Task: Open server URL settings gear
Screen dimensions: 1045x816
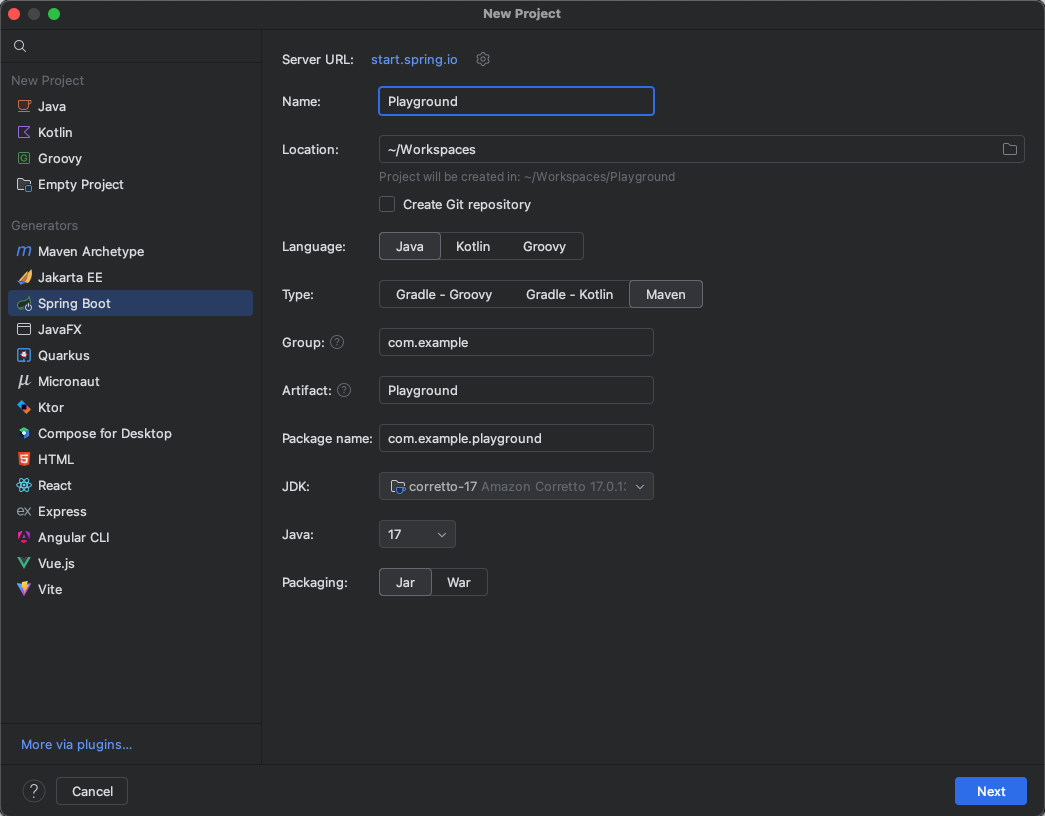Action: point(483,59)
